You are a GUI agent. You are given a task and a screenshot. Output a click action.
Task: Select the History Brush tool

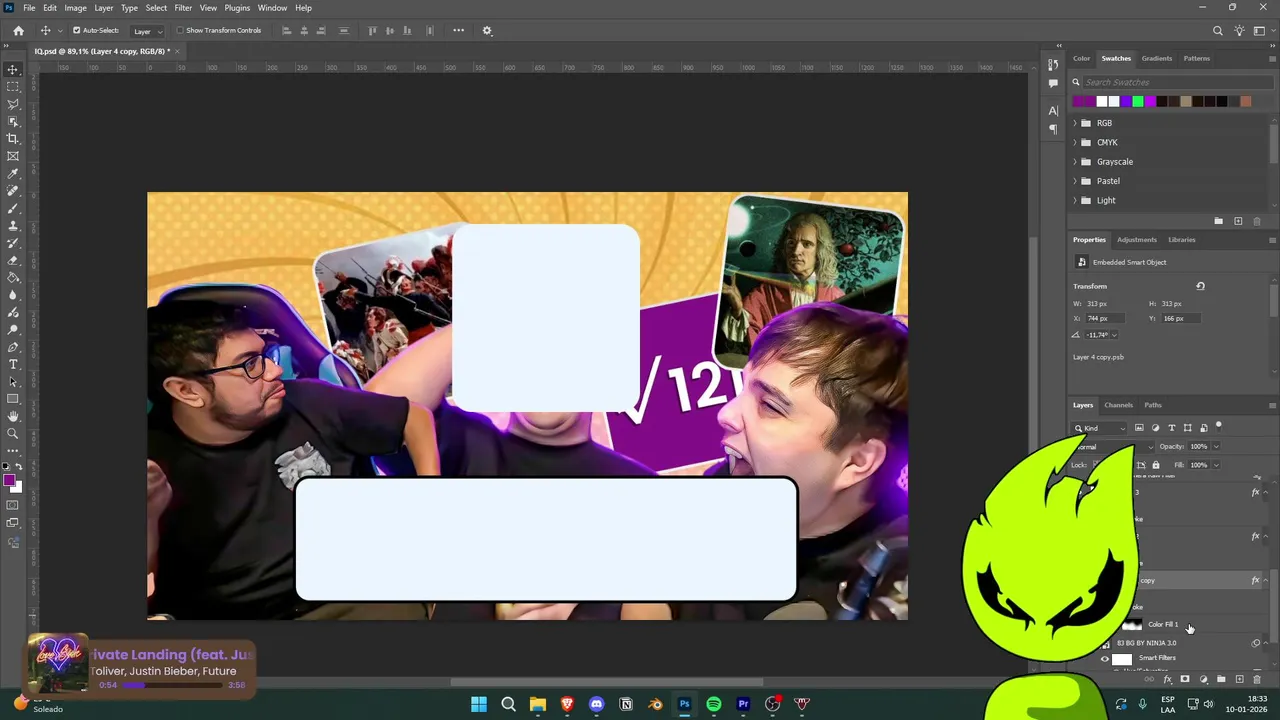pyautogui.click(x=13, y=242)
